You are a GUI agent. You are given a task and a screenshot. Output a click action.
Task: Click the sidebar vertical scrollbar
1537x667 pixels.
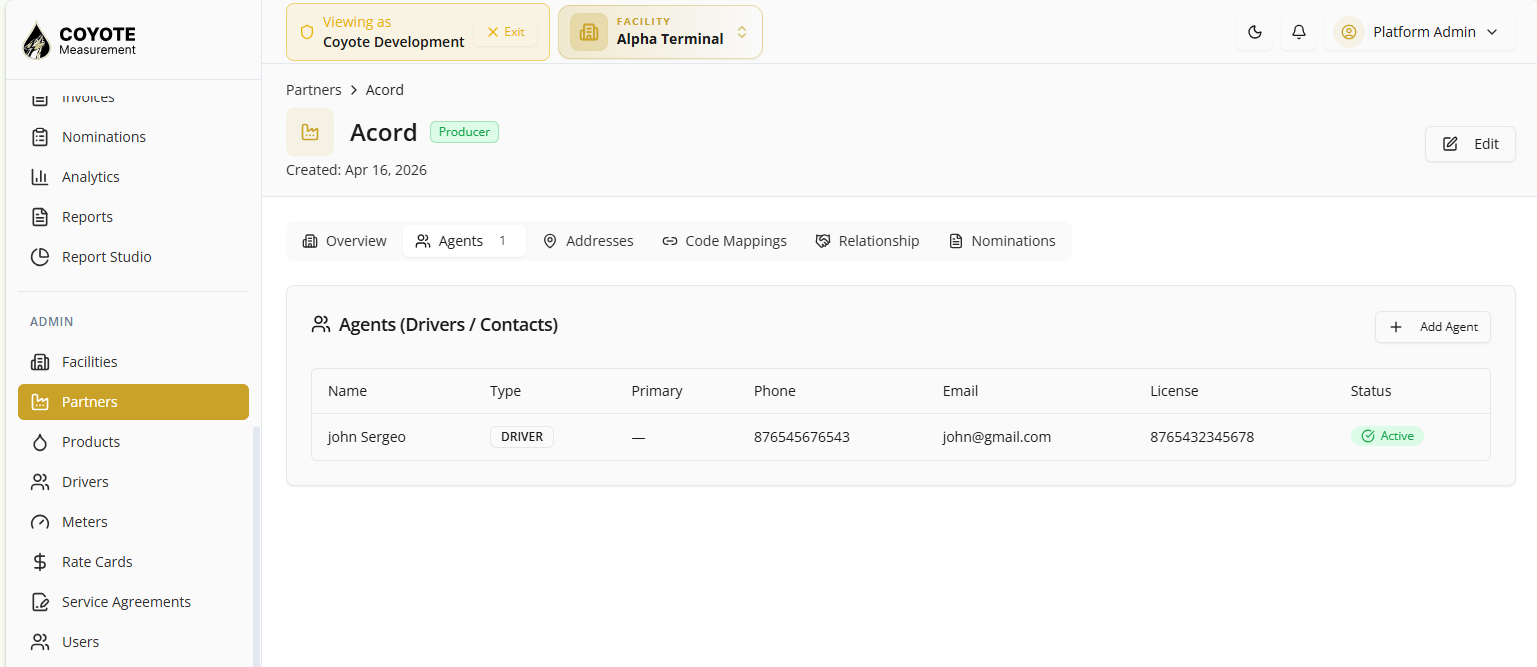[x=256, y=545]
